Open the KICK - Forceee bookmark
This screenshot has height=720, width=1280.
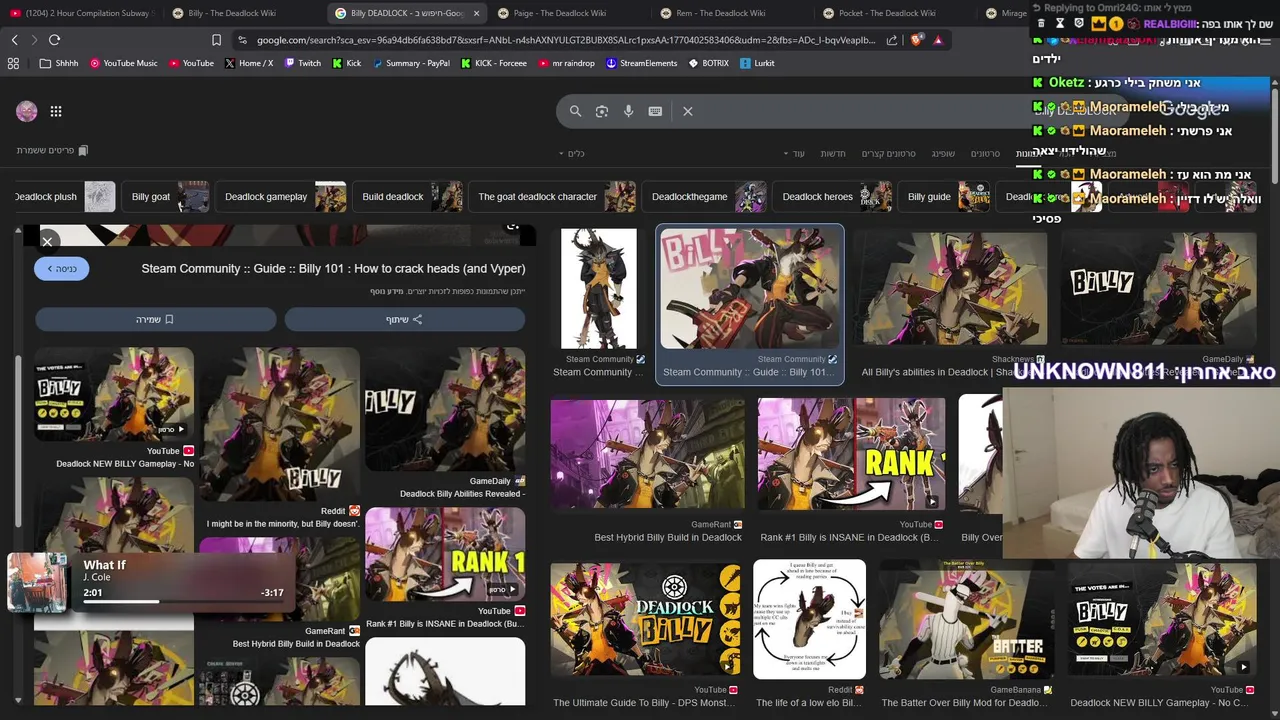pos(493,63)
